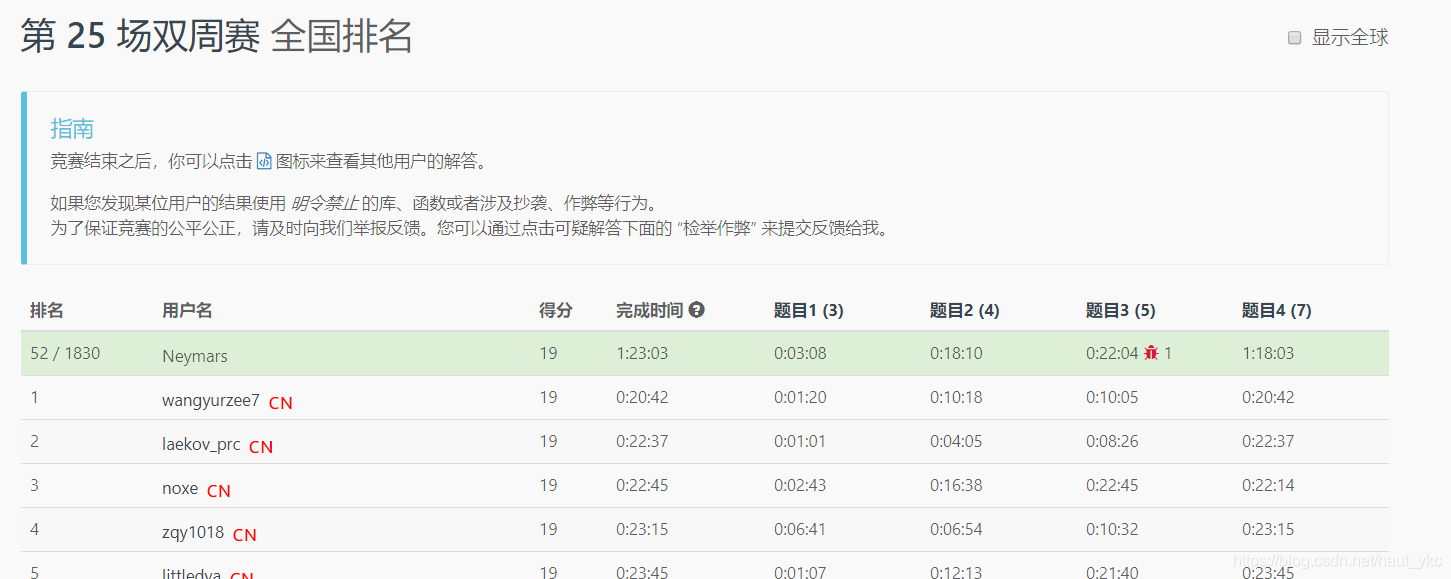The width and height of the screenshot is (1451, 579).
Task: Click the CN flag next to noxe
Action: pyautogui.click(x=219, y=490)
